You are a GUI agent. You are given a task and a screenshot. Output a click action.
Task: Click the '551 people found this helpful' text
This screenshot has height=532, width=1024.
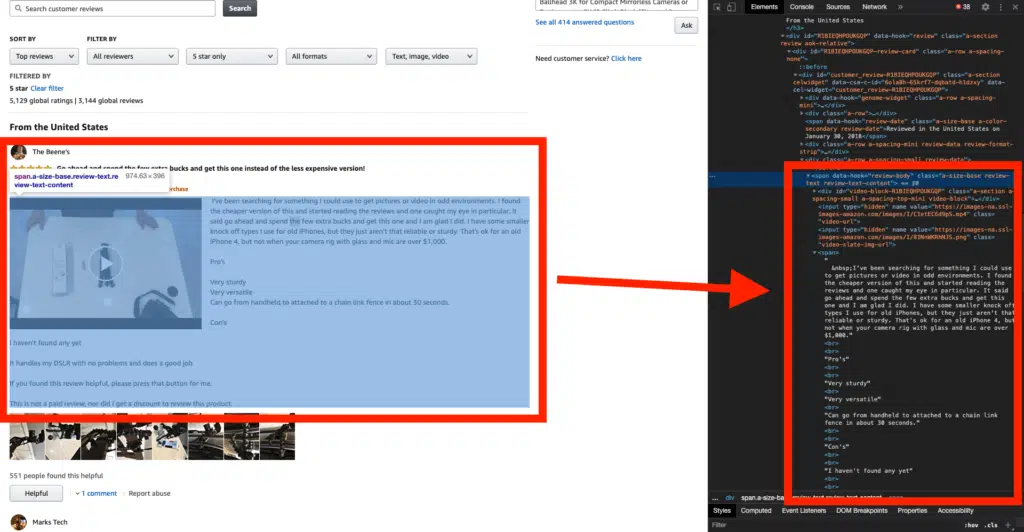56,476
